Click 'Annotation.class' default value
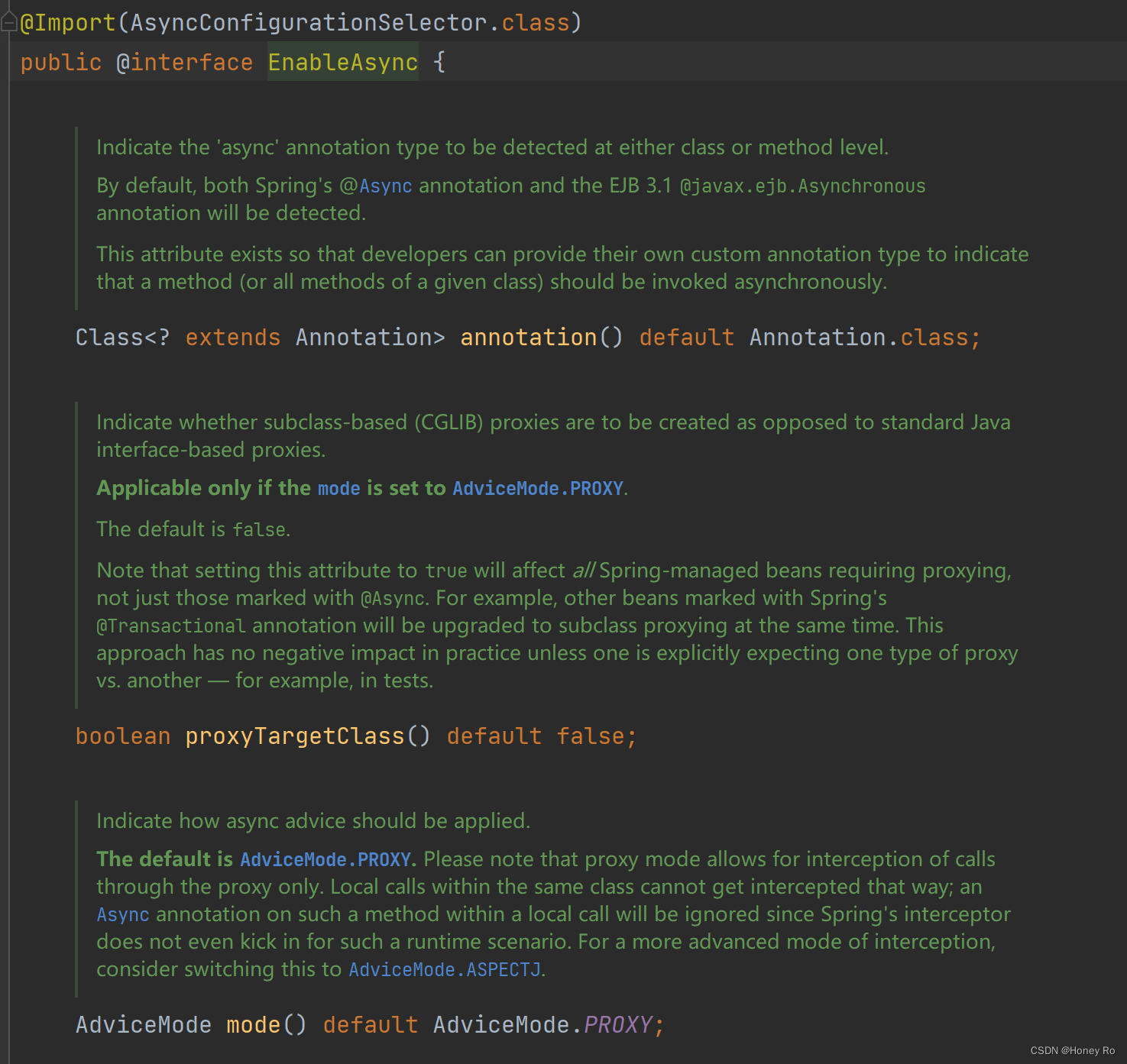Screen dimensions: 1127x1064 pos(859,338)
